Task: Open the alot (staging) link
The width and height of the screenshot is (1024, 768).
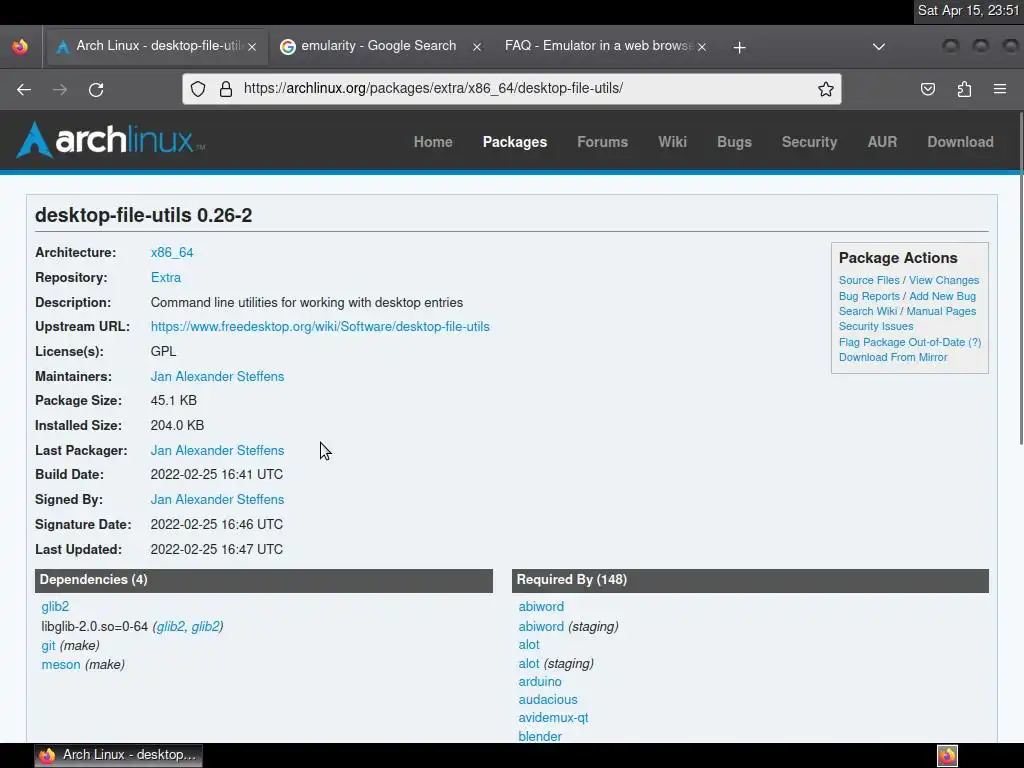Action: [529, 664]
